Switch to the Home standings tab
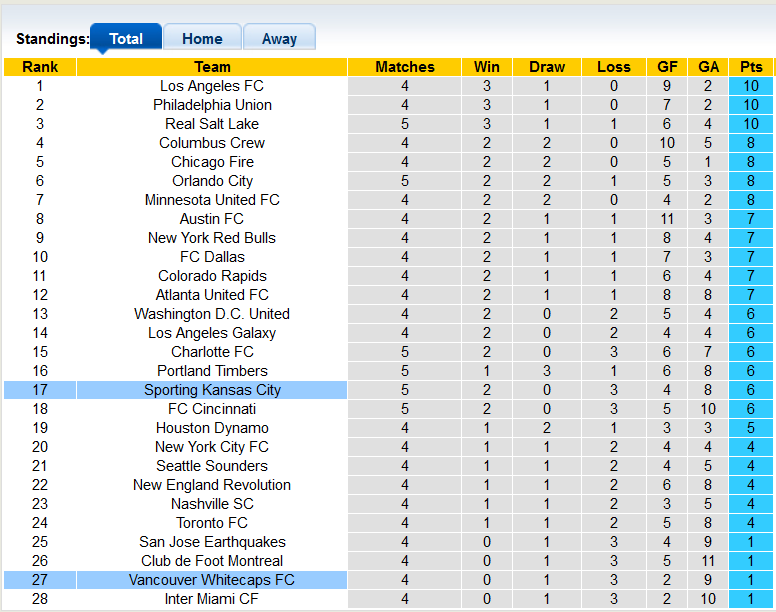 [202, 39]
